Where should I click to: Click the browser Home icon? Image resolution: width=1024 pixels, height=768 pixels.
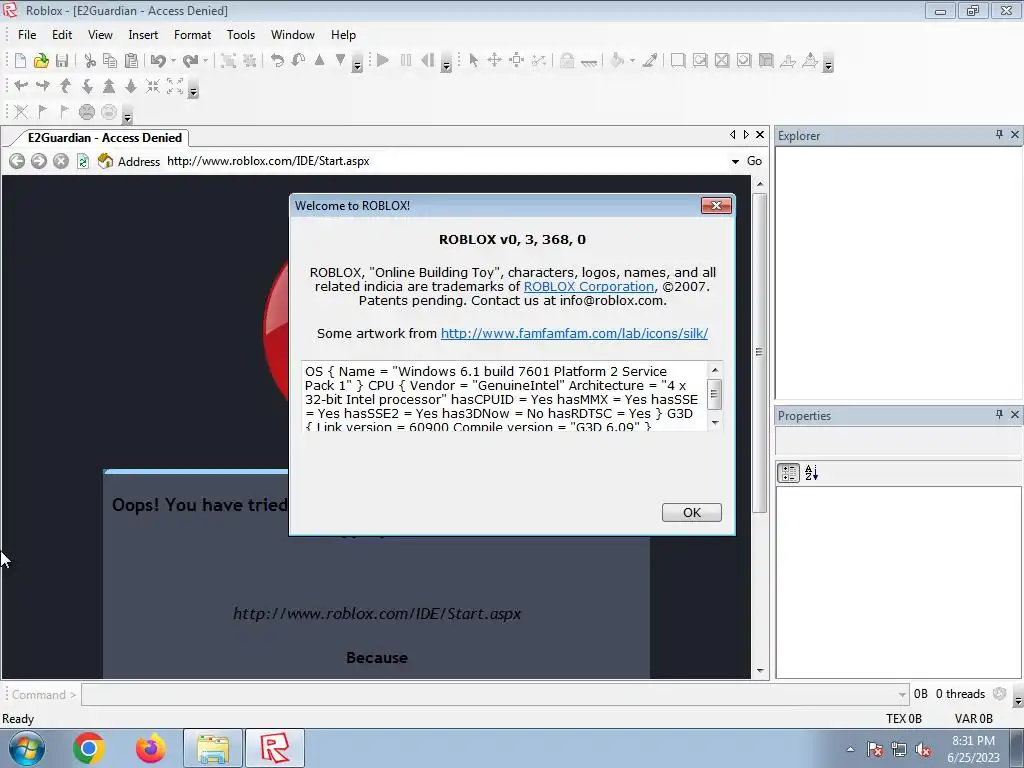tap(105, 161)
